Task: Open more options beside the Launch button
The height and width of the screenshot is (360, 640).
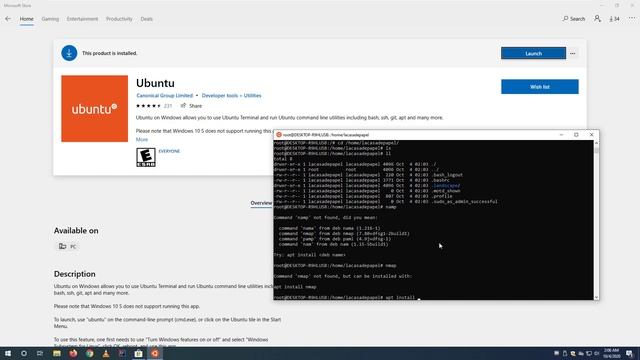Action: (573, 53)
